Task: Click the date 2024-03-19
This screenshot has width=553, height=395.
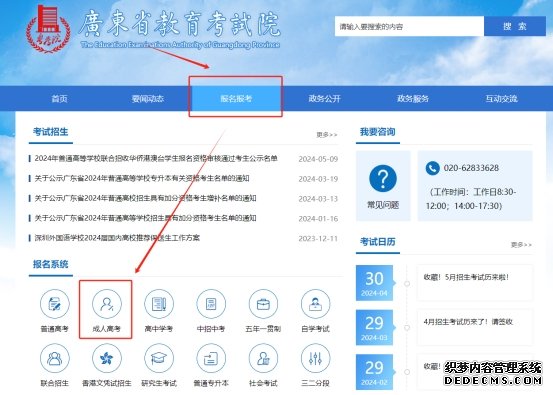Action: click(318, 179)
